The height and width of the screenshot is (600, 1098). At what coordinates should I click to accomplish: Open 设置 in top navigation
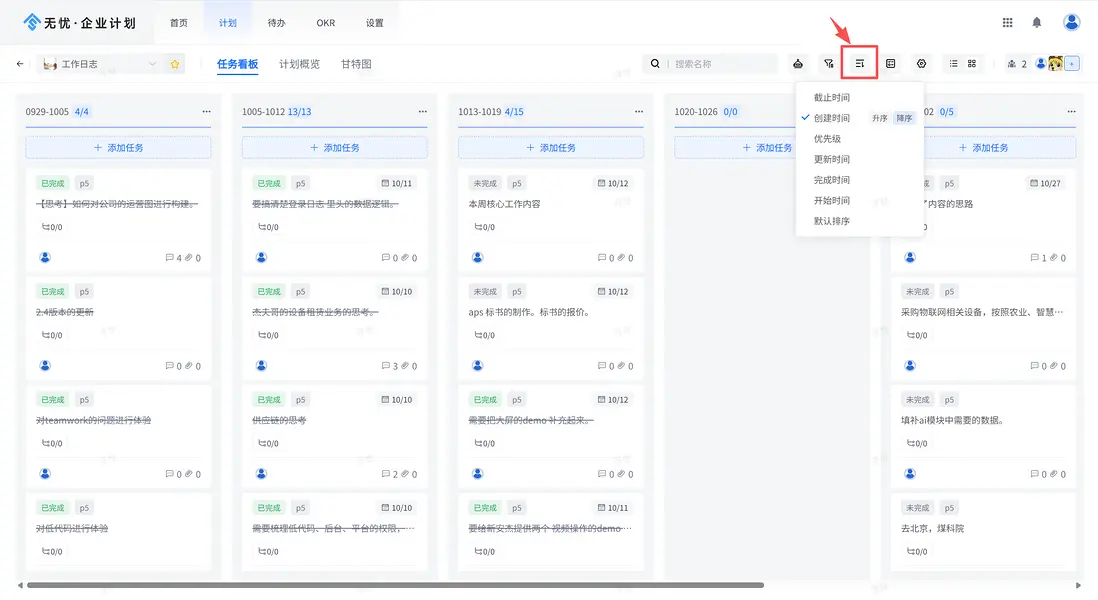pos(375,22)
